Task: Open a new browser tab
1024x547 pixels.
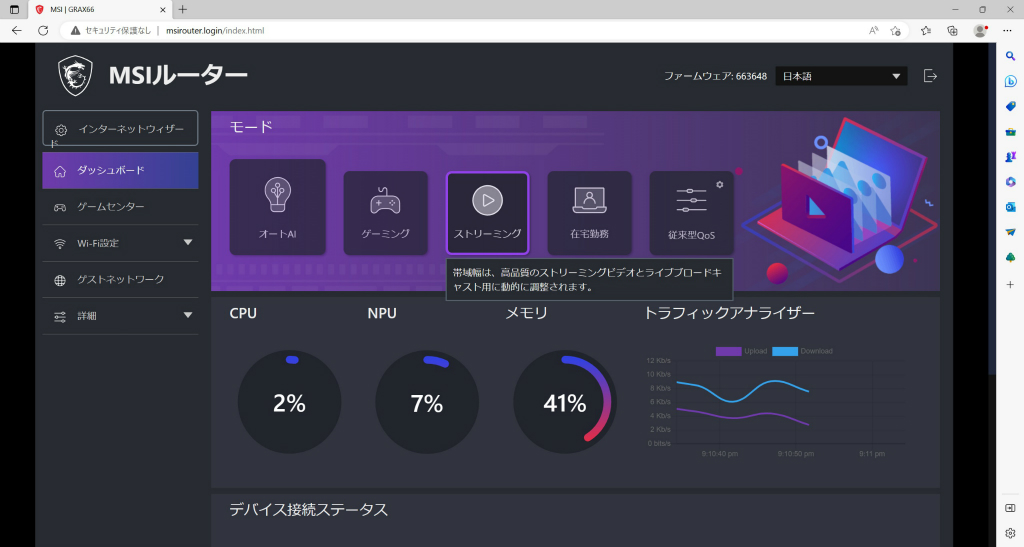Action: click(x=183, y=9)
